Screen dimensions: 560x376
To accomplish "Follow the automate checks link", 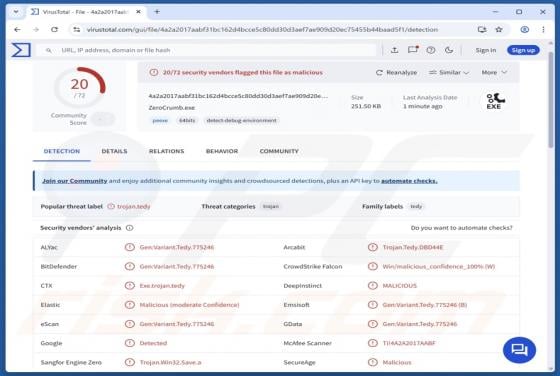I will pos(409,181).
